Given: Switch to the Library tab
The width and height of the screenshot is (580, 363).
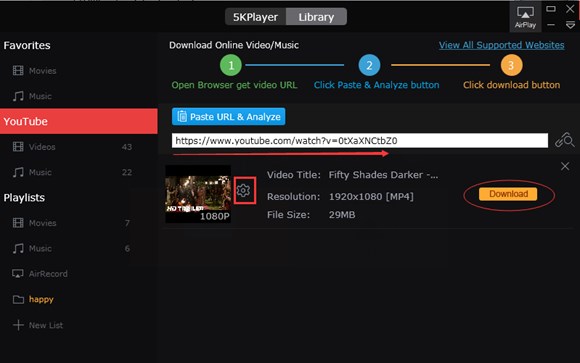Looking at the screenshot, I should click(x=316, y=17).
